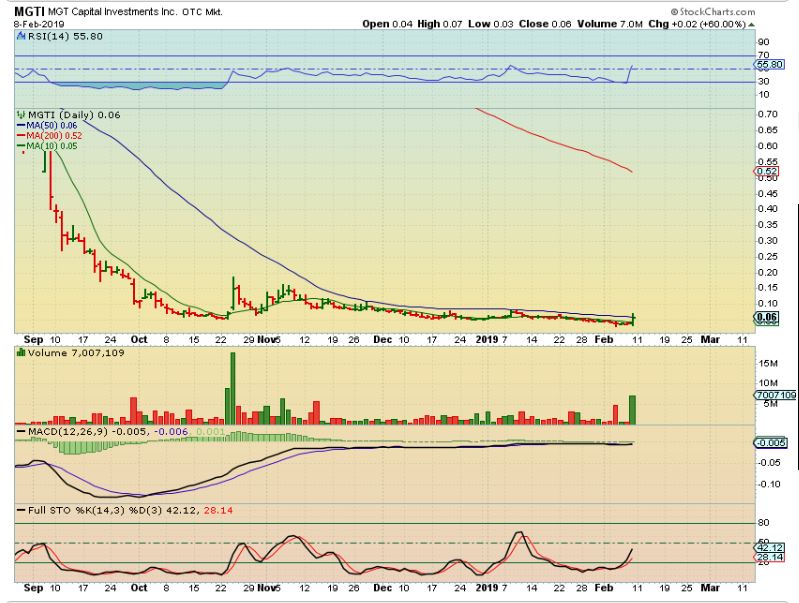Click the 55.80 RSI value tag on axis
The image size is (799, 603).
[769, 65]
